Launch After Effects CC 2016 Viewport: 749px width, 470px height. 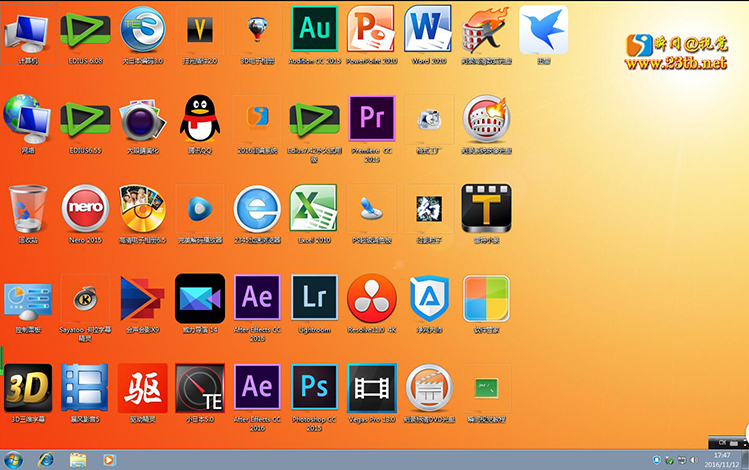click(257, 387)
